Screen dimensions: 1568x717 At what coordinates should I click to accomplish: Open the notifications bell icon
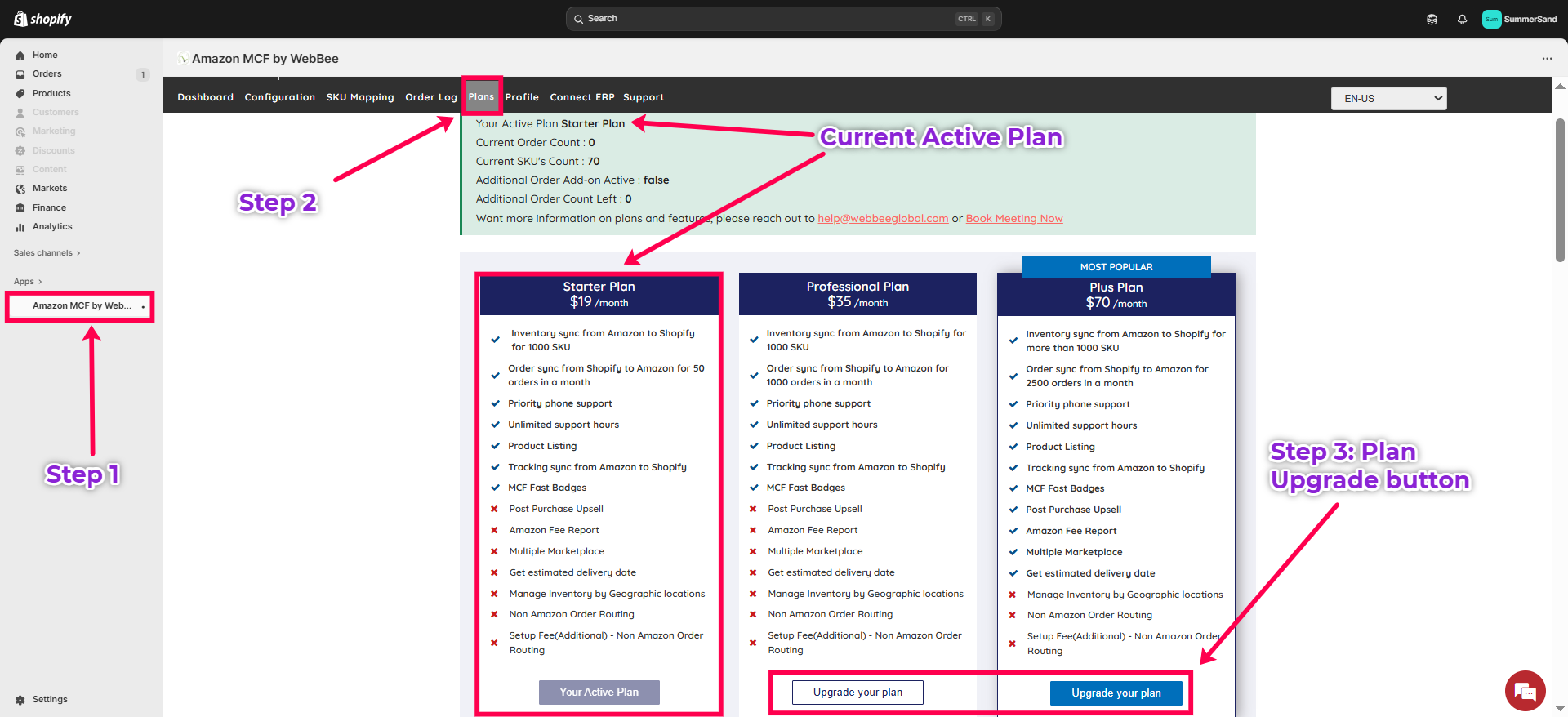coord(1462,20)
